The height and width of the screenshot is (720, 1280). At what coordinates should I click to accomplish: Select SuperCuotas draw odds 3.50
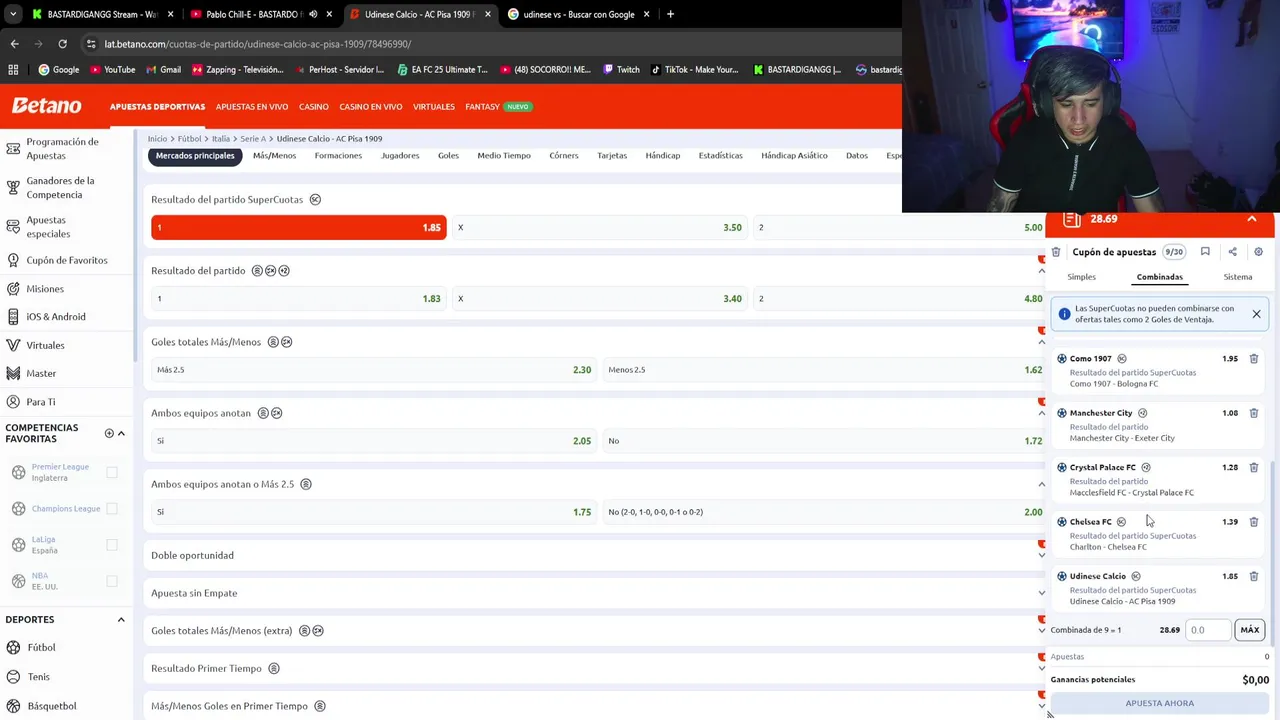(x=600, y=228)
